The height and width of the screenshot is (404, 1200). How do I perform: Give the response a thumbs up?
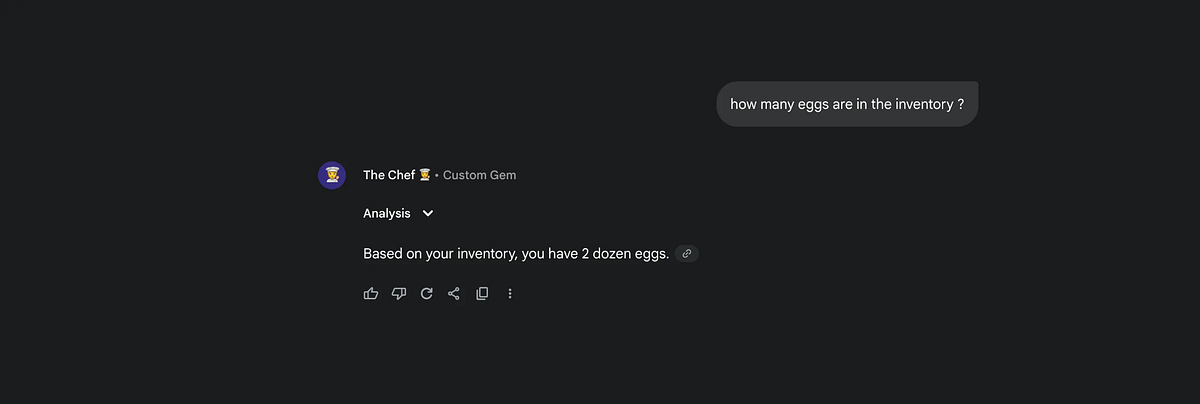point(371,294)
